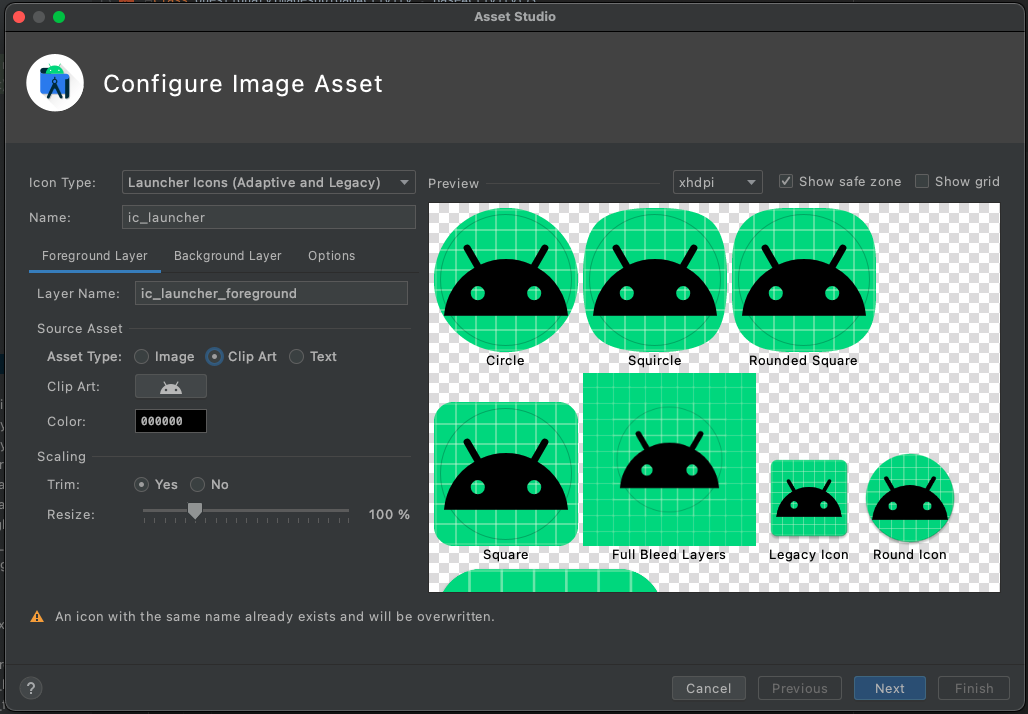Select the Full Bleed Layers preview
The height and width of the screenshot is (714, 1028).
coord(669,460)
